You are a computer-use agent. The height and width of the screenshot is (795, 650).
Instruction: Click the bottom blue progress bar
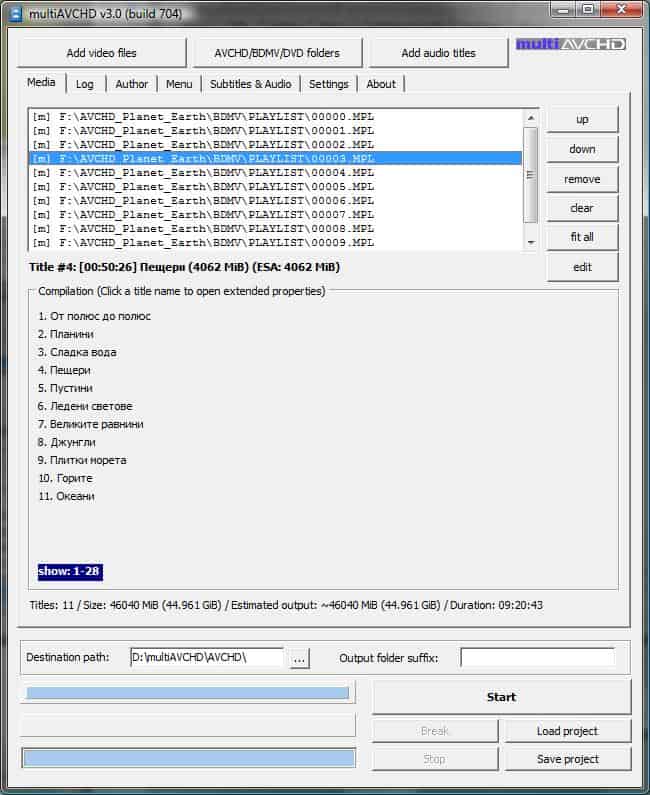(189, 758)
